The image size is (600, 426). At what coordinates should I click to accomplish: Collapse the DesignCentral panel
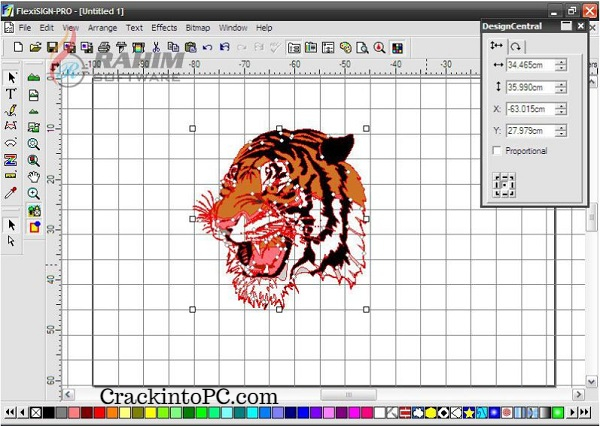(566, 26)
